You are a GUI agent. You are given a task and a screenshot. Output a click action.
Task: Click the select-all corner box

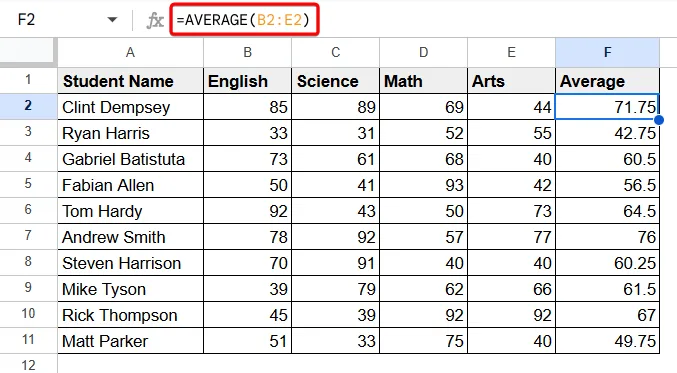coord(28,52)
